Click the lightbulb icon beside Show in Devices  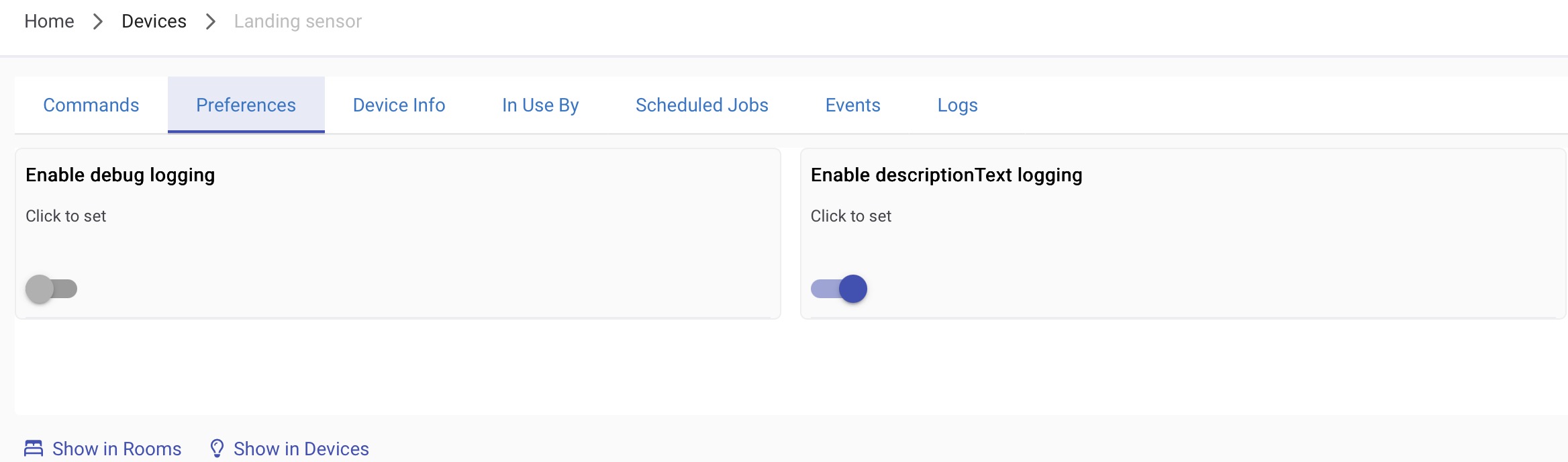[x=217, y=448]
